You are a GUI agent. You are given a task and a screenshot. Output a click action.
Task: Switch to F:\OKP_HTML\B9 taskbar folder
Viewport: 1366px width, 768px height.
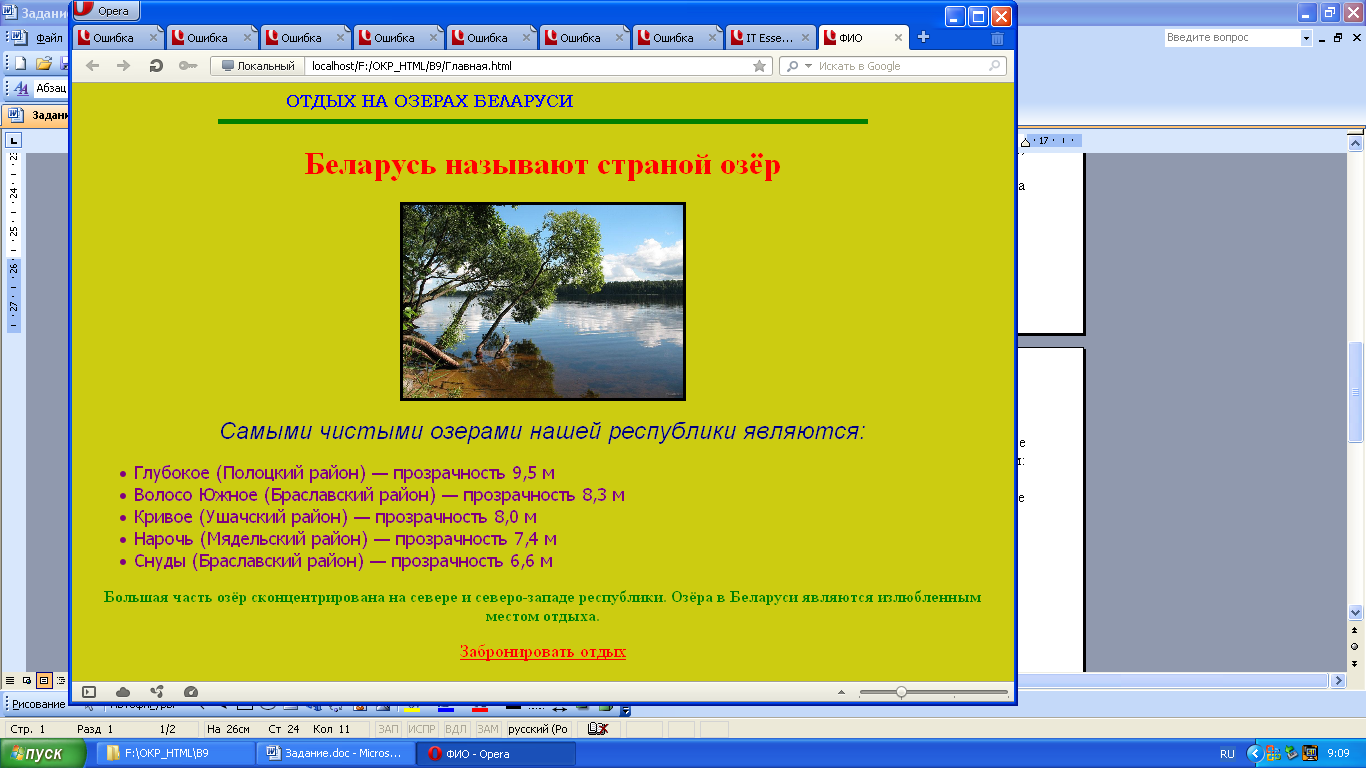[x=175, y=753]
